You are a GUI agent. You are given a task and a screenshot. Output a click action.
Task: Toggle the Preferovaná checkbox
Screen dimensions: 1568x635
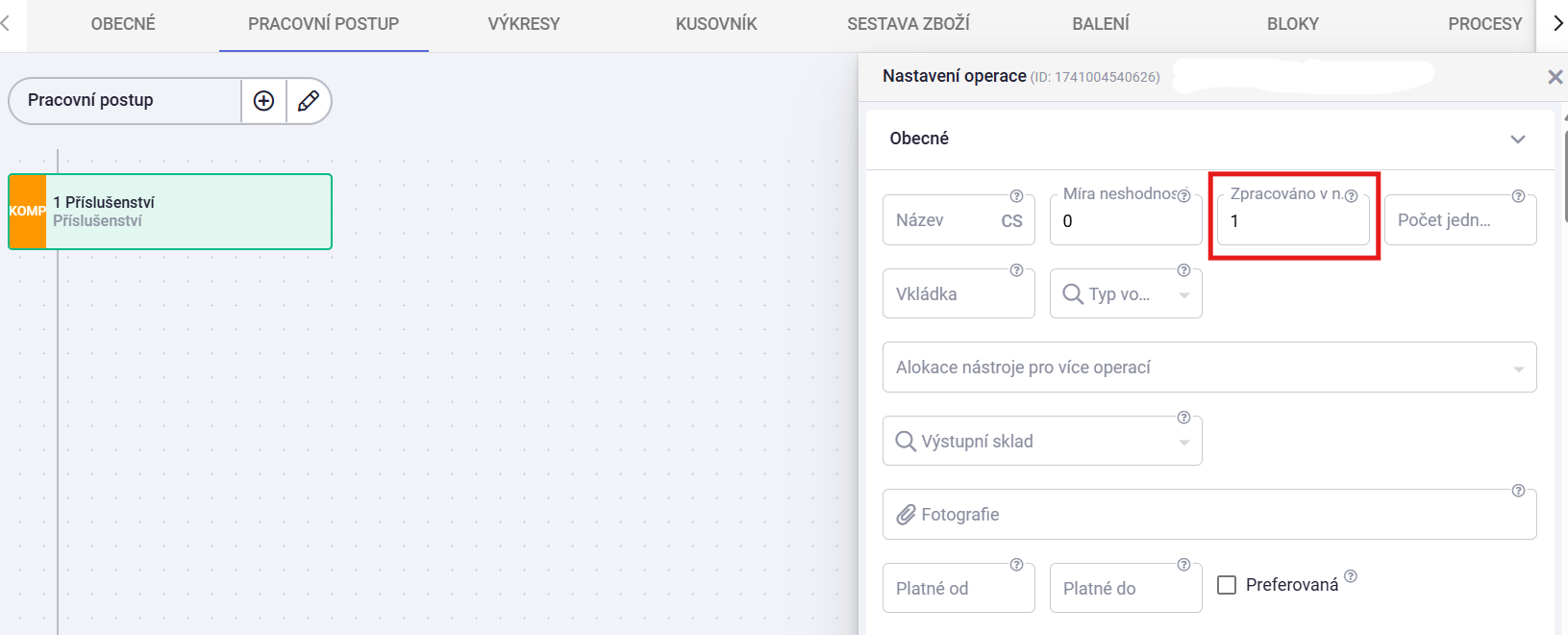1227,585
